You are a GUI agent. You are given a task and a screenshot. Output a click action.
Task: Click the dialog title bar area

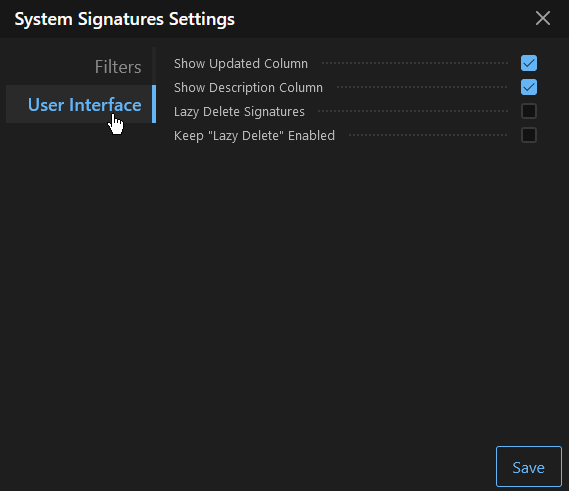pos(381,19)
